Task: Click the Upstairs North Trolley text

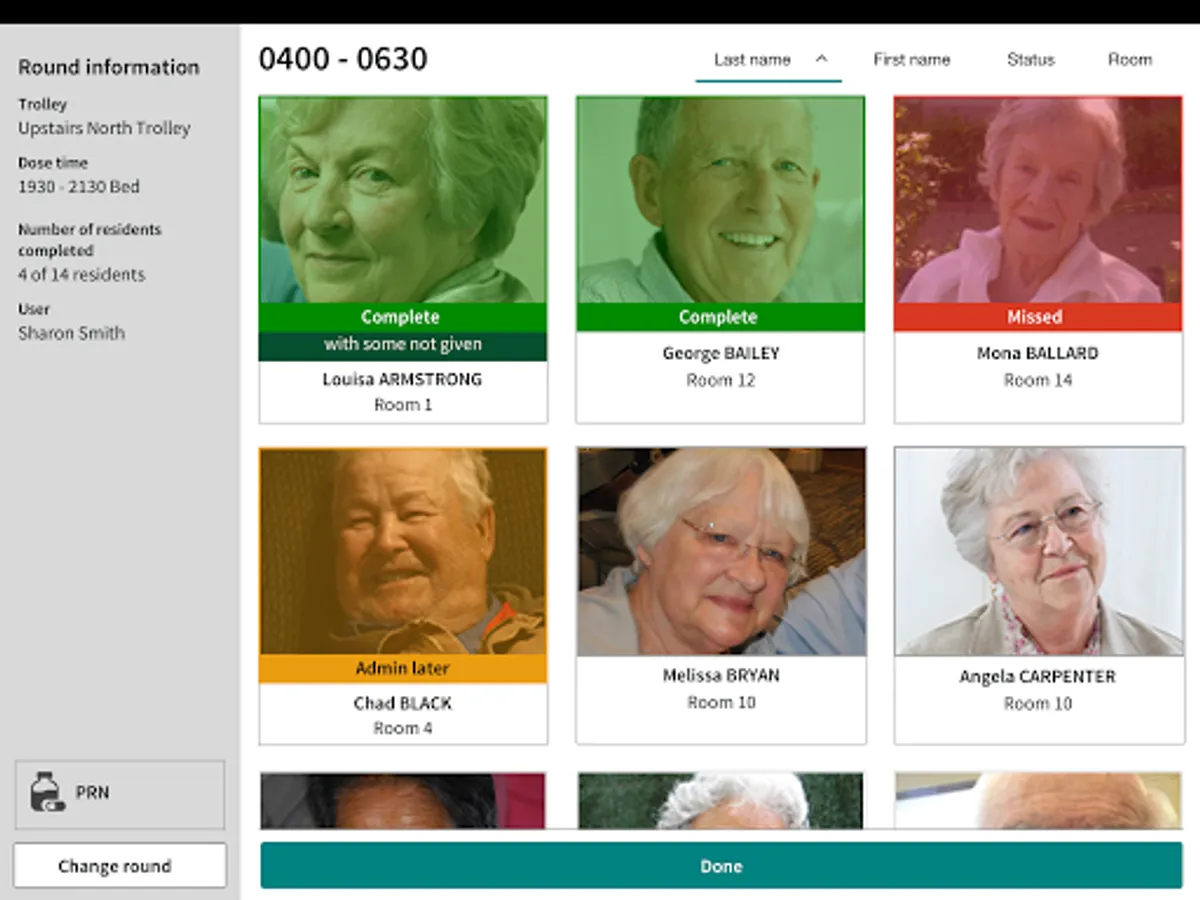Action: pyautogui.click(x=104, y=128)
